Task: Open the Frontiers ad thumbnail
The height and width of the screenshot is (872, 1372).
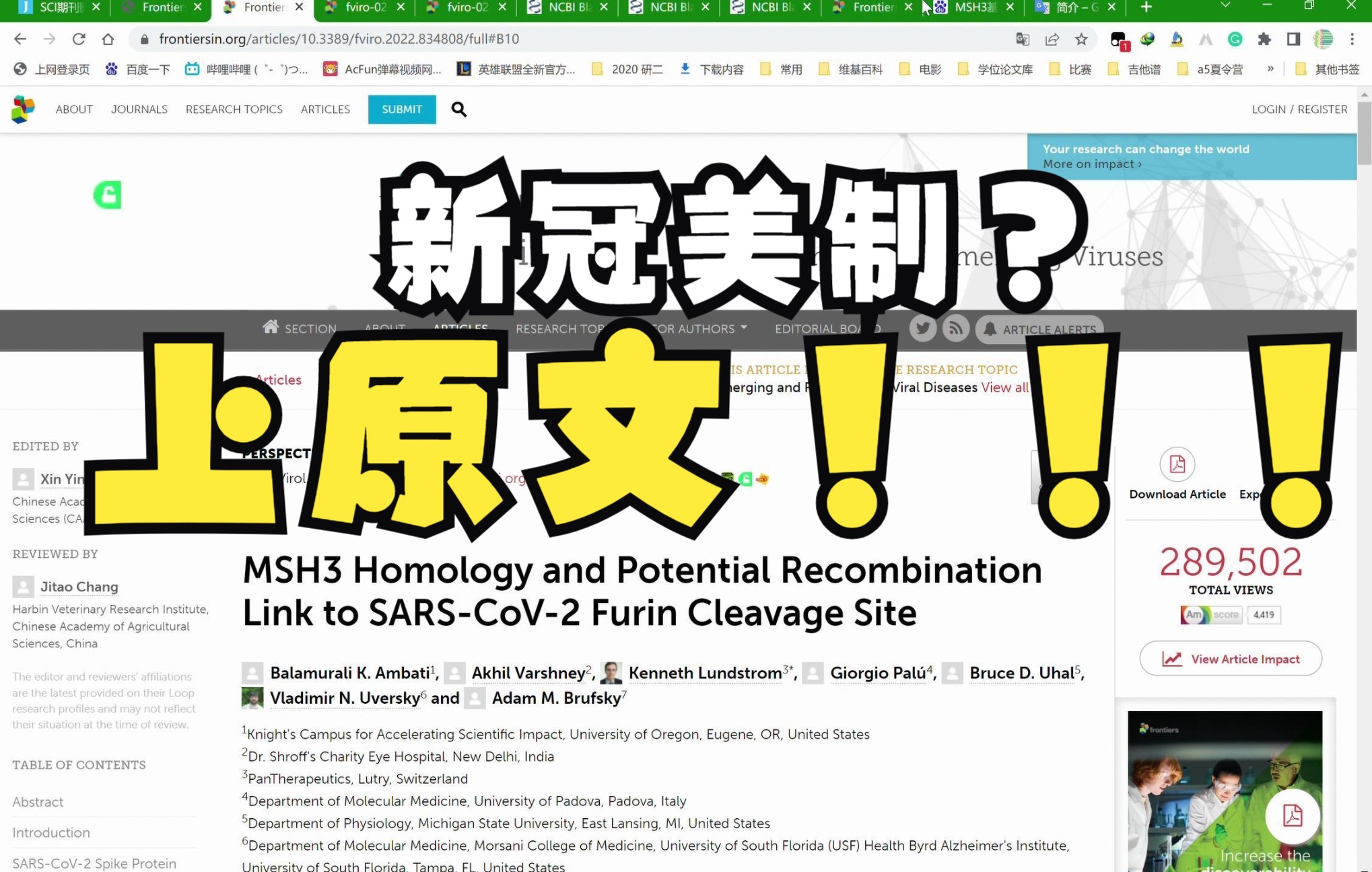Action: click(x=1225, y=791)
